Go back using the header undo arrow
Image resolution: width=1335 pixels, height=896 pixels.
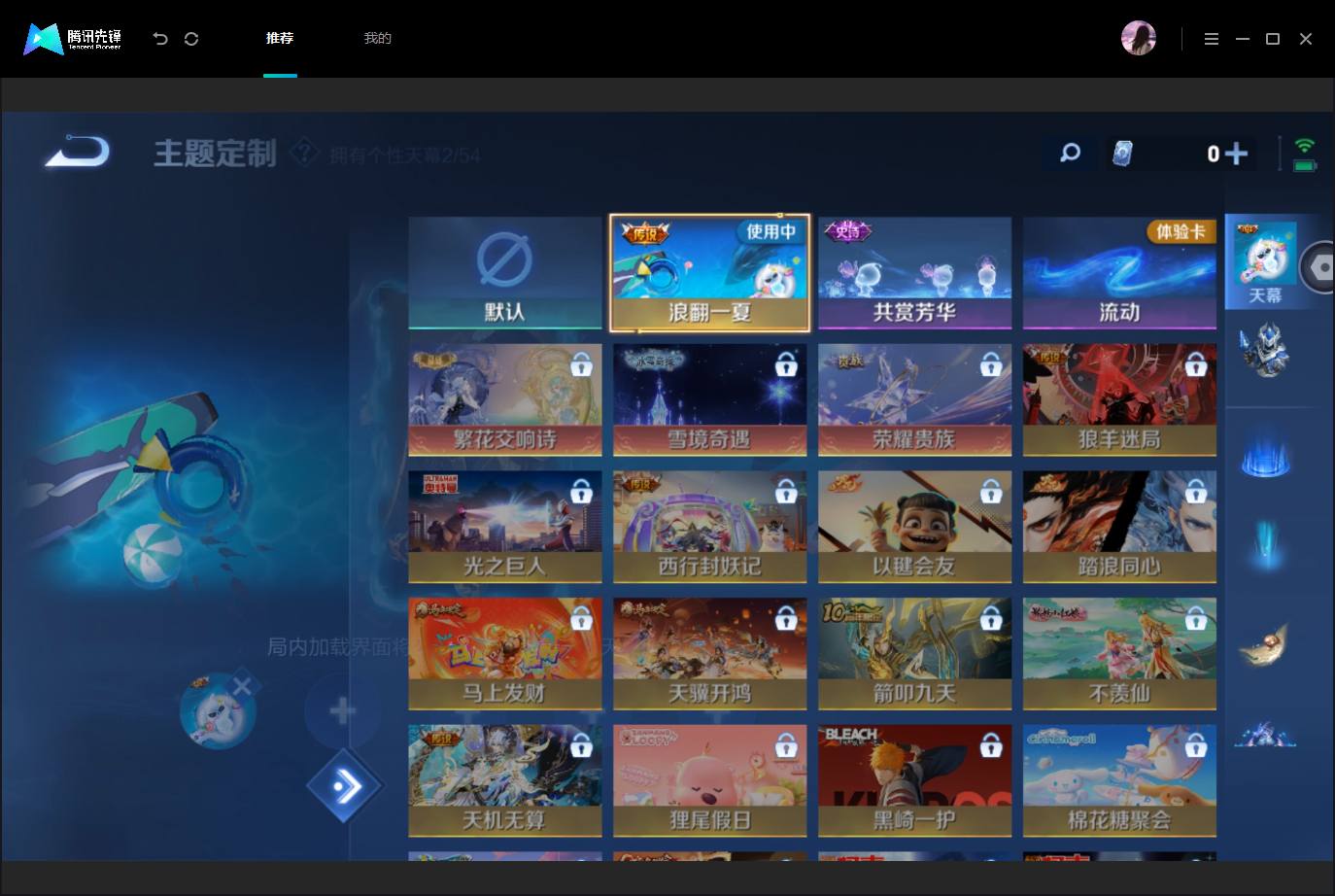point(160,39)
